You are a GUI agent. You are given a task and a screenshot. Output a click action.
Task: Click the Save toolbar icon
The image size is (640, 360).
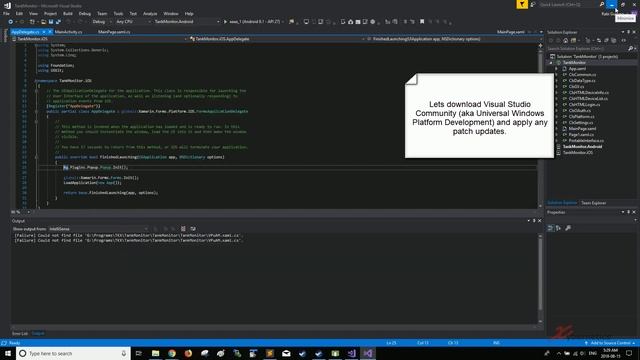pyautogui.click(x=51, y=22)
